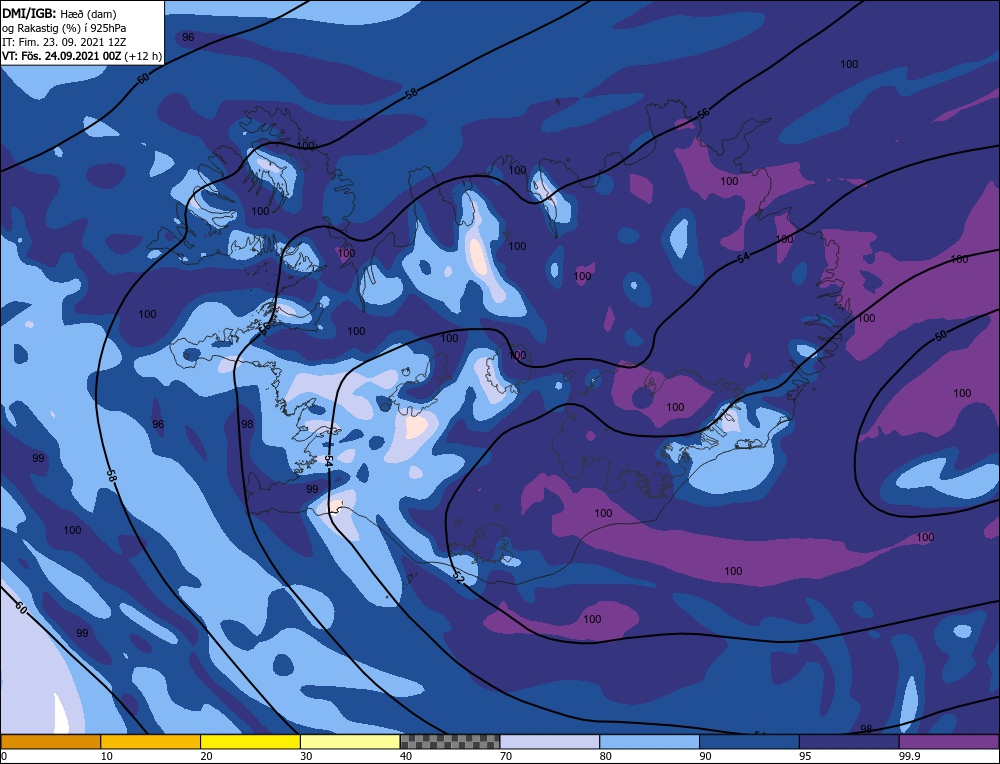Click the bright yellow 20-30 legend swatch
1000x764 pixels.
click(x=250, y=741)
